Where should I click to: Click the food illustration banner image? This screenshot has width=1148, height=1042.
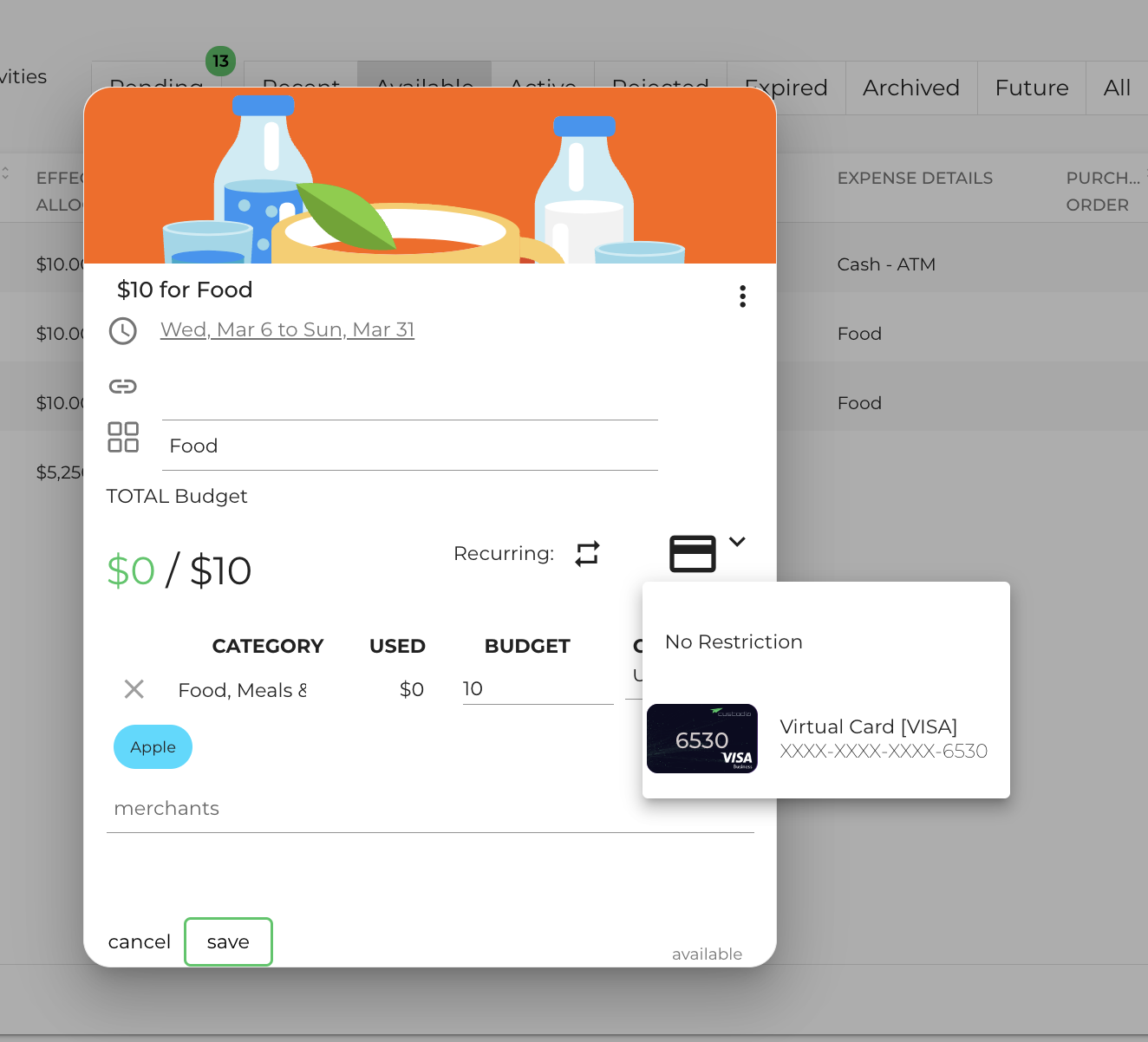click(x=430, y=176)
